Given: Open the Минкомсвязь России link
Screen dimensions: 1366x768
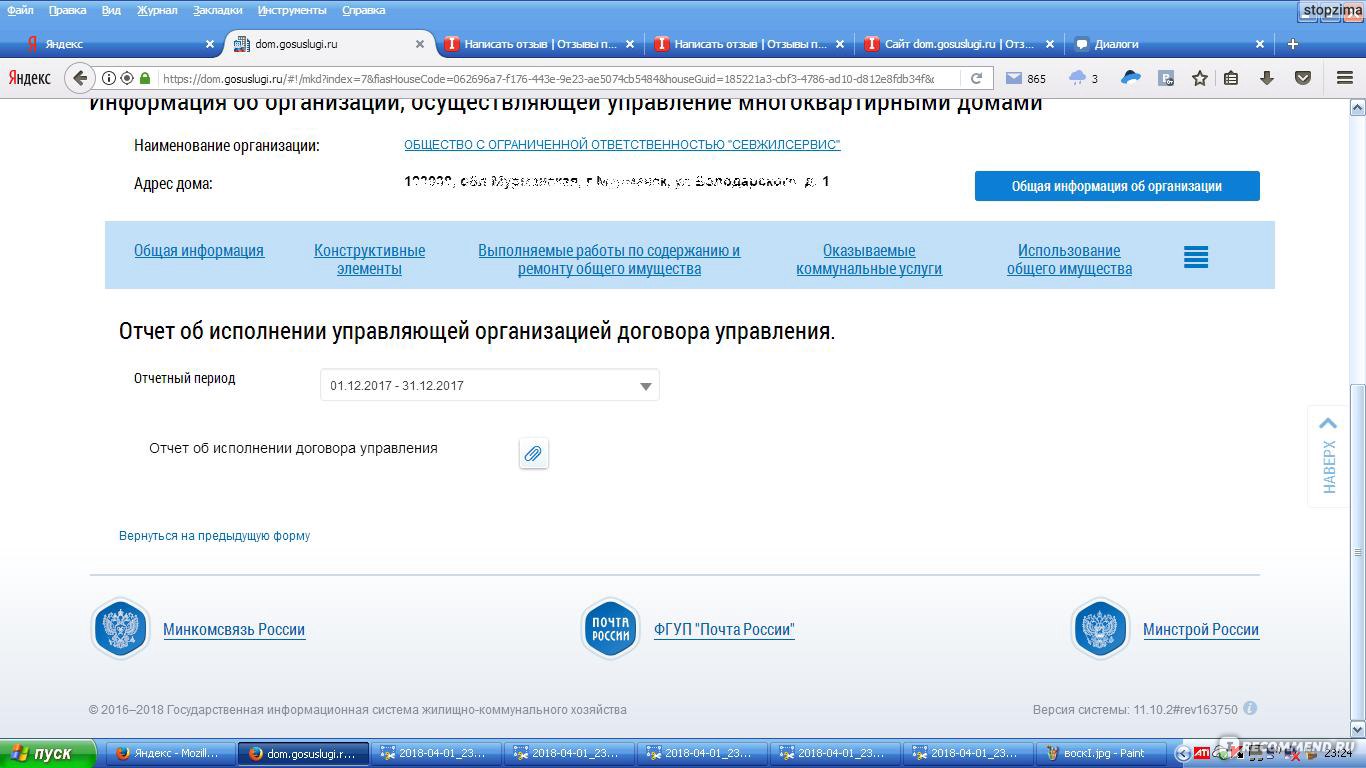Looking at the screenshot, I should (x=234, y=630).
